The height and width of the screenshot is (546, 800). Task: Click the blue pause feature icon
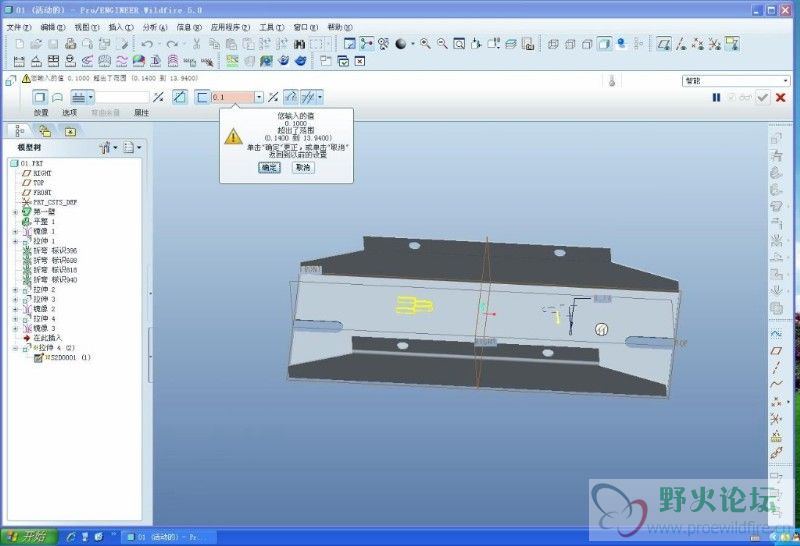click(716, 97)
